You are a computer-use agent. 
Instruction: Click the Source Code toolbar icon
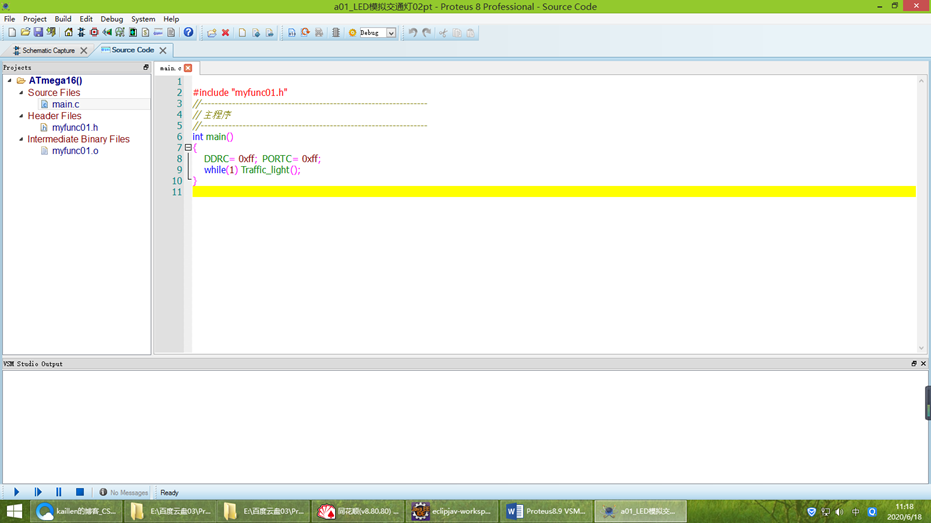(159, 33)
